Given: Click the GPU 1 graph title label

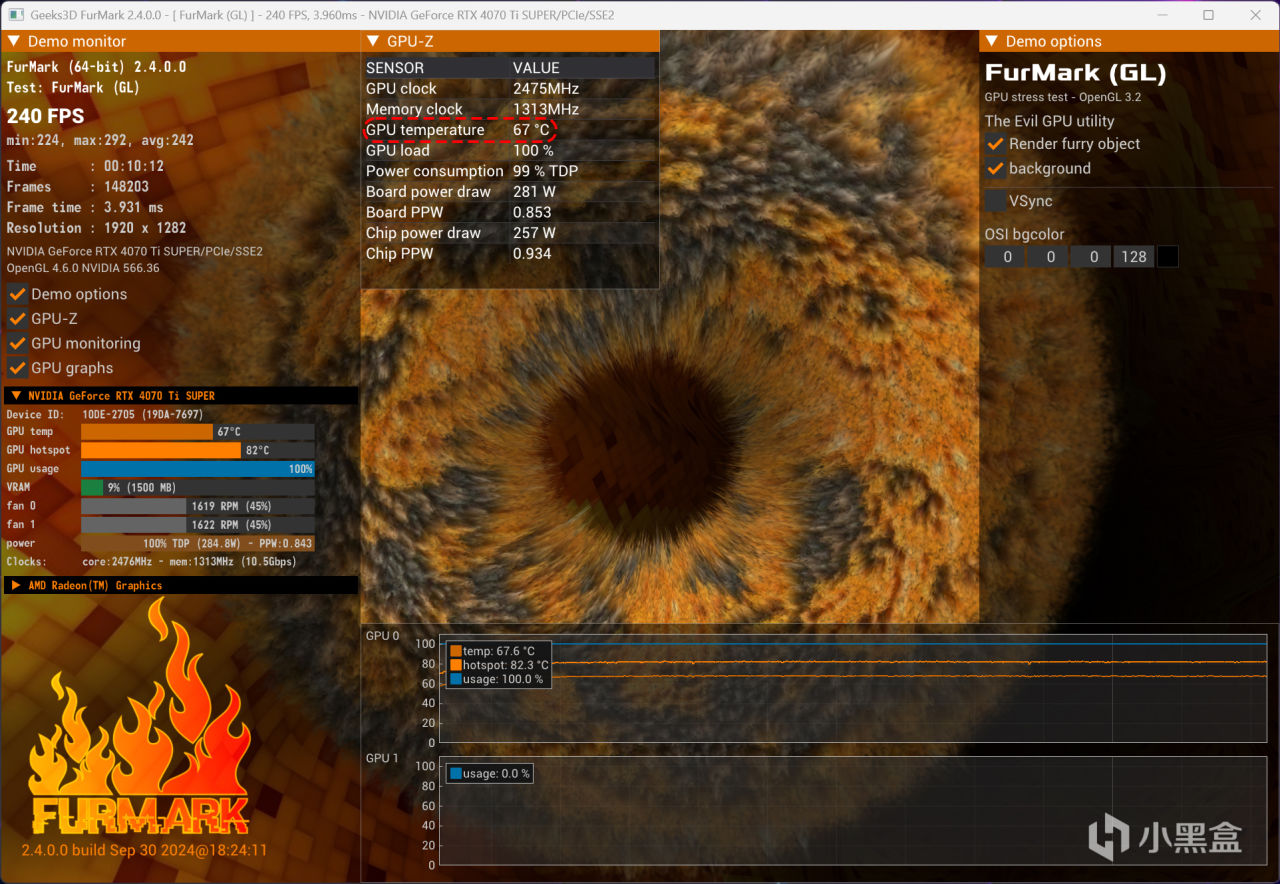Looking at the screenshot, I should coord(382,758).
